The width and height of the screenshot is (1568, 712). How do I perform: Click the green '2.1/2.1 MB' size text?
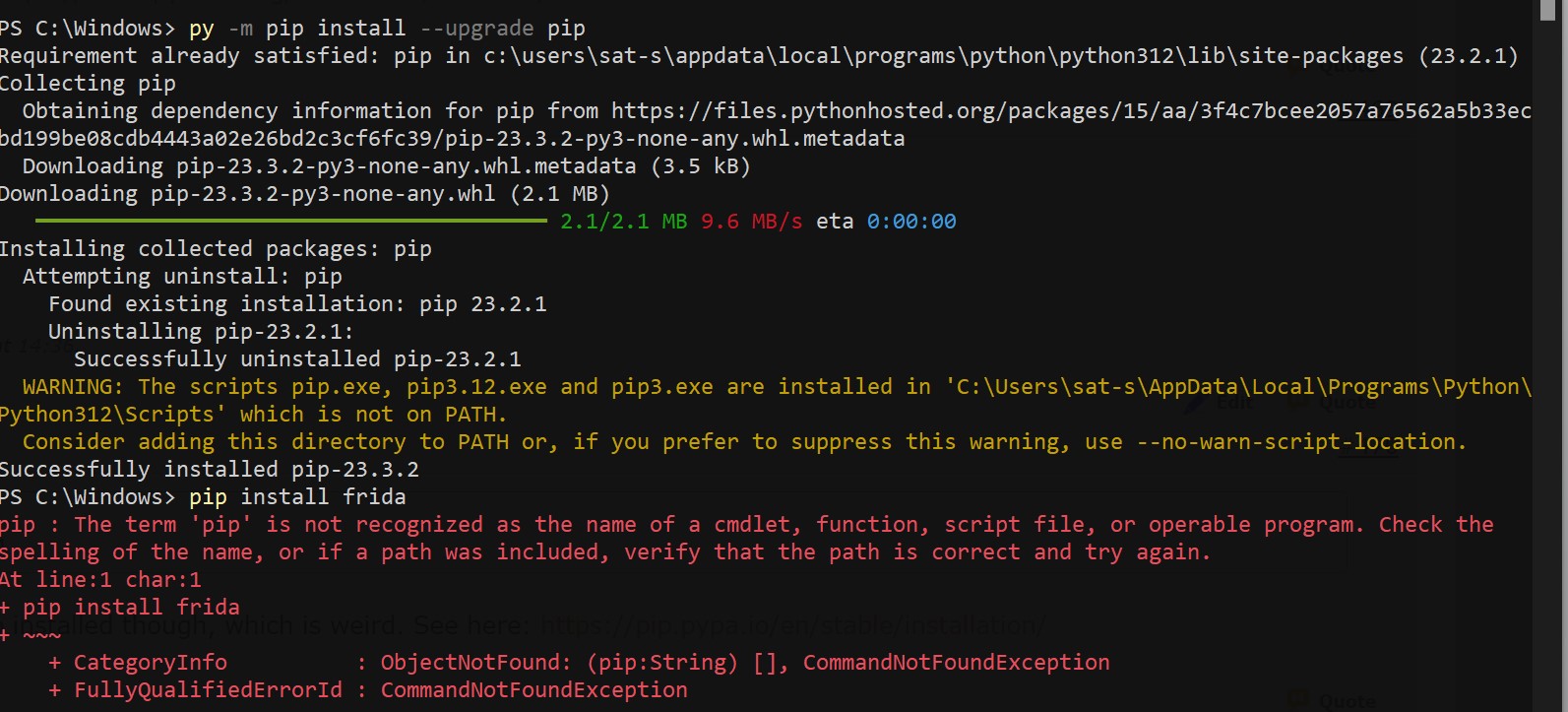tap(624, 222)
